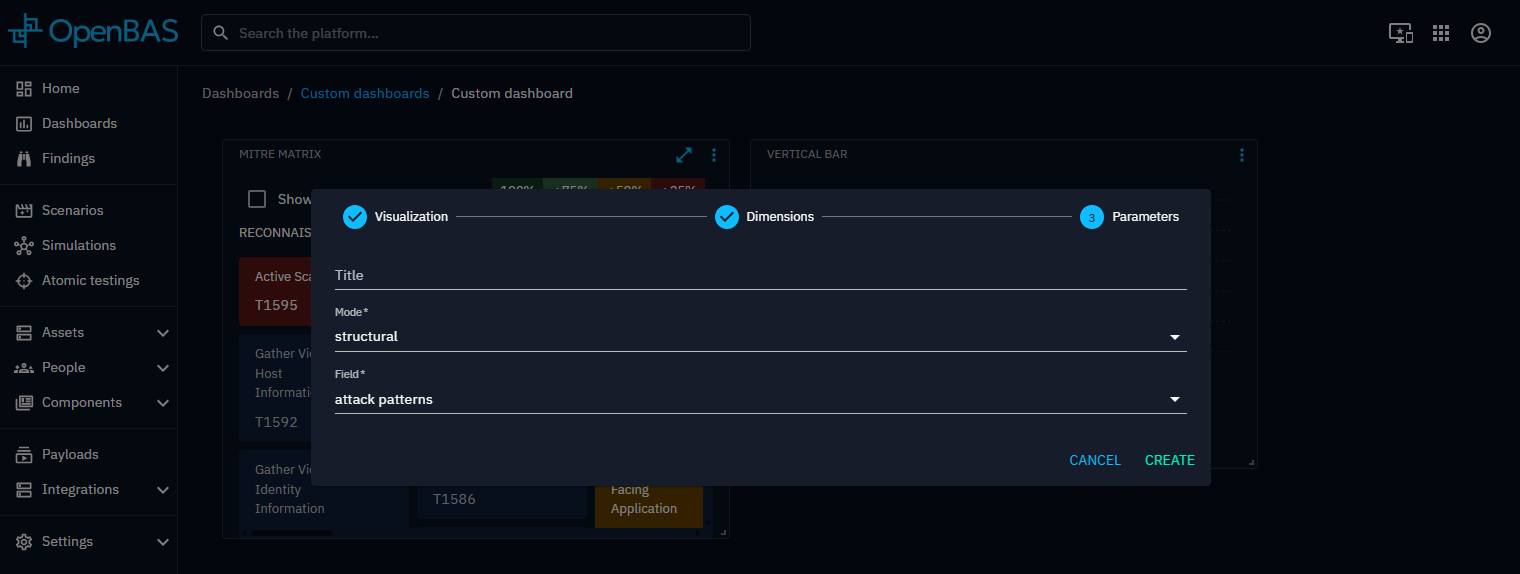
Task: Open the user profile account icon
Action: [1481, 33]
